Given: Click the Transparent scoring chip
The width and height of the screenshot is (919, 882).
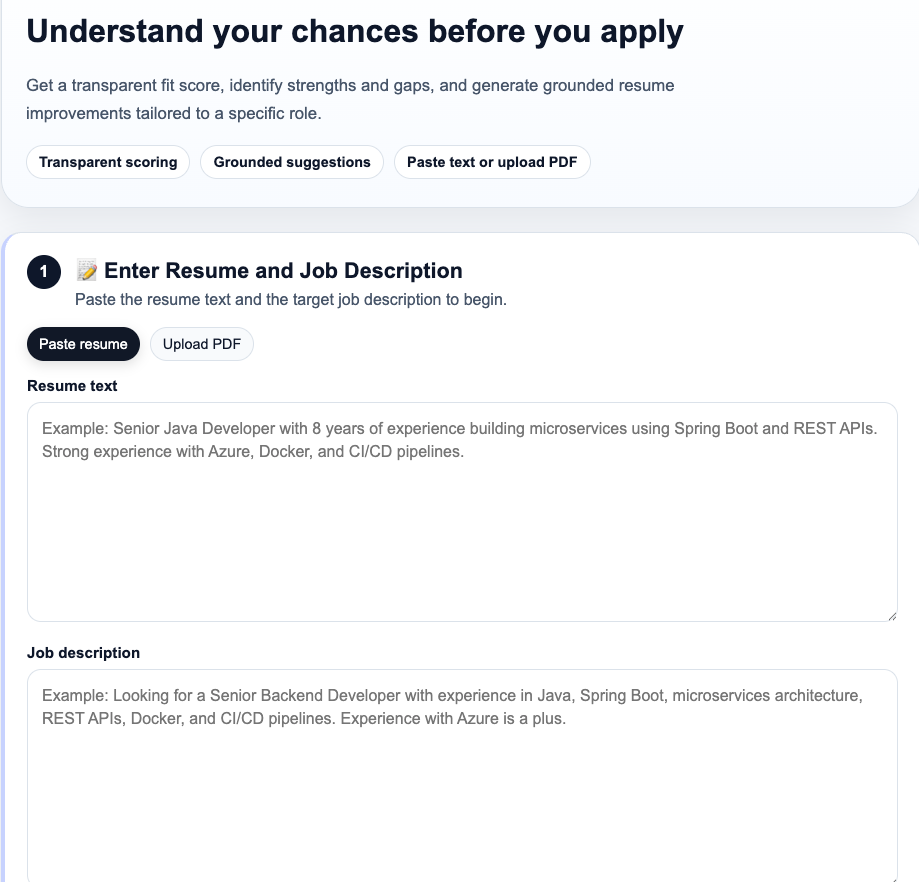Looking at the screenshot, I should [x=108, y=162].
